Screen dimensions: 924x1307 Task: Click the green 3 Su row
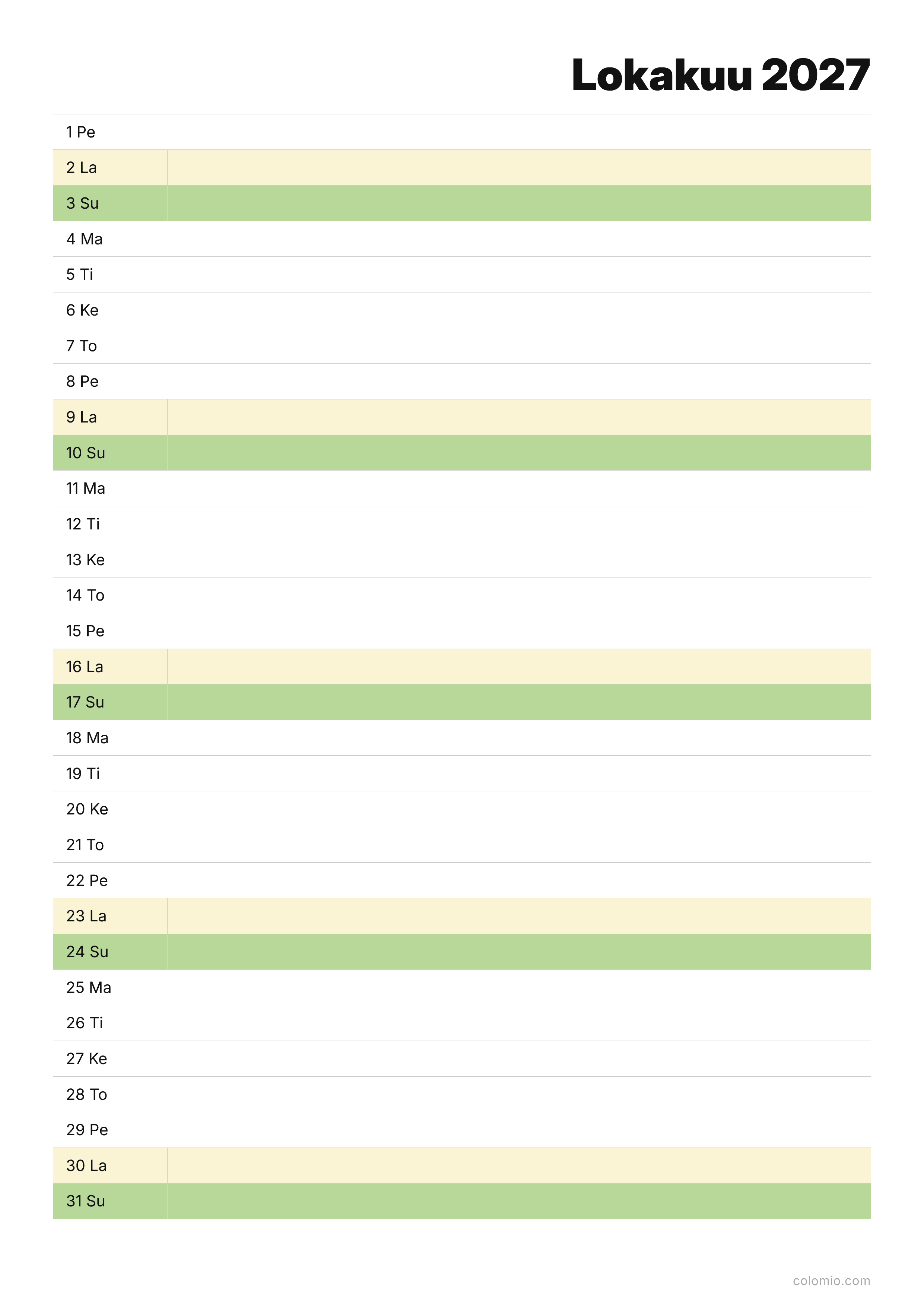coord(461,203)
